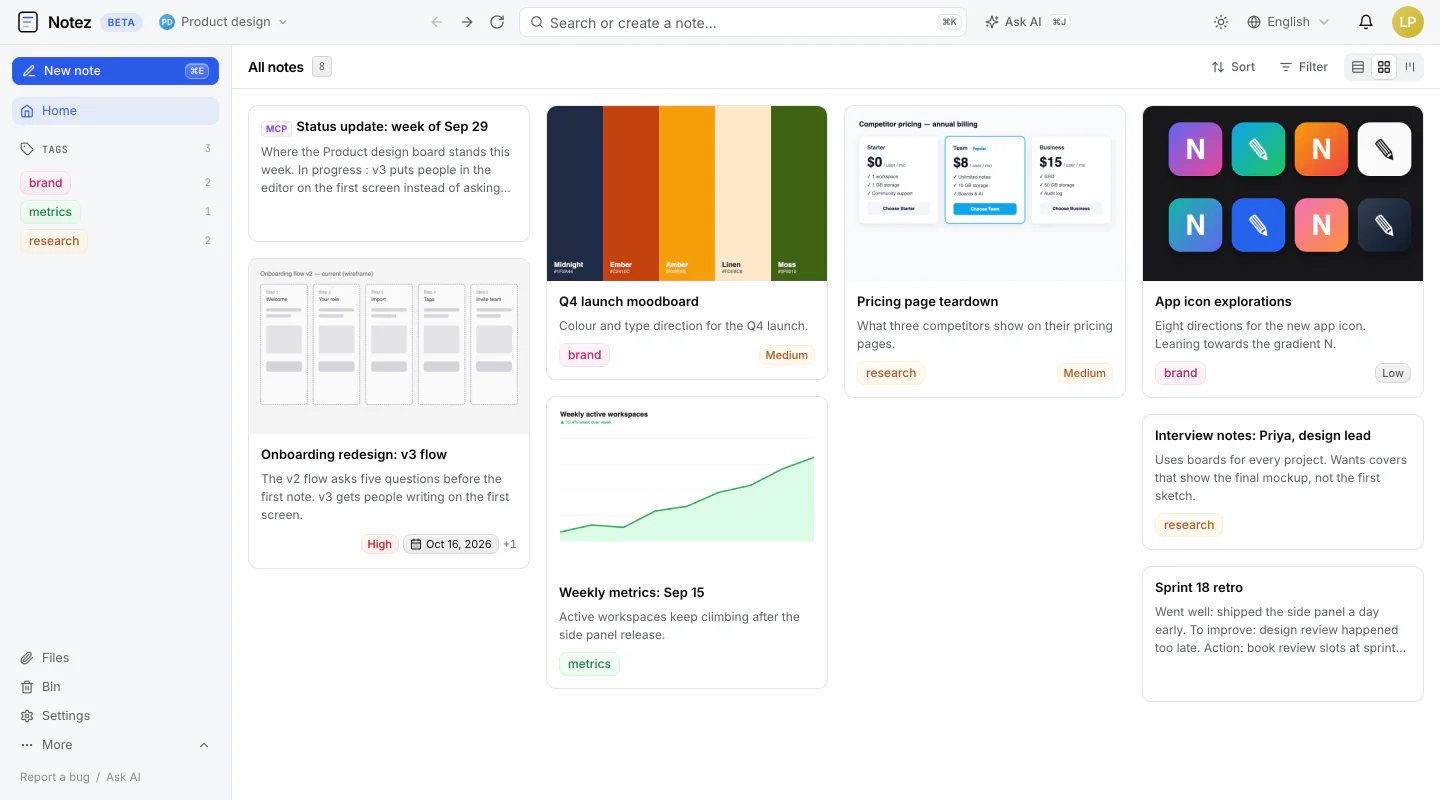Open Files in the sidebar
The width and height of the screenshot is (1440, 800).
point(115,658)
